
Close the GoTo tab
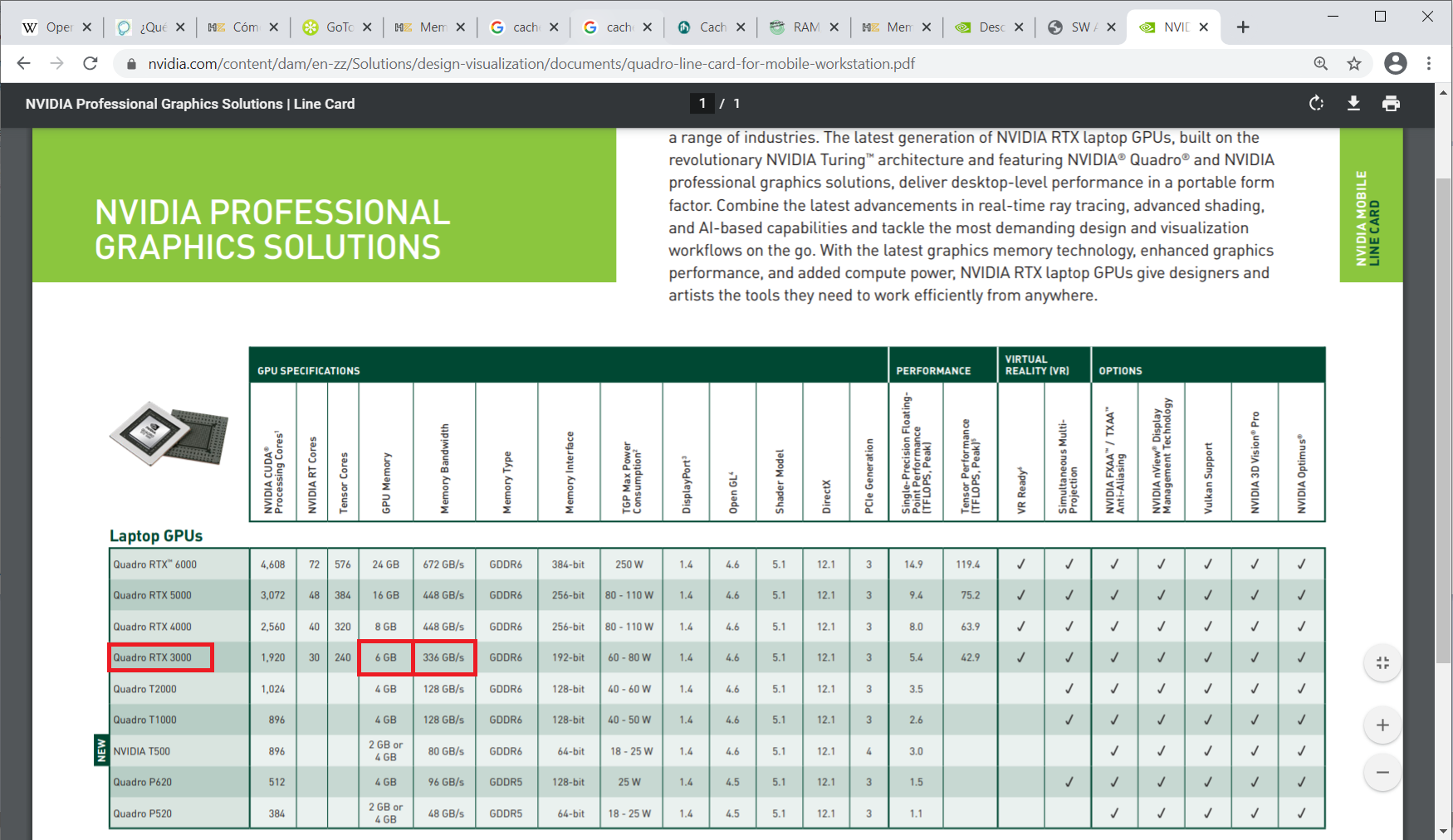coord(367,27)
